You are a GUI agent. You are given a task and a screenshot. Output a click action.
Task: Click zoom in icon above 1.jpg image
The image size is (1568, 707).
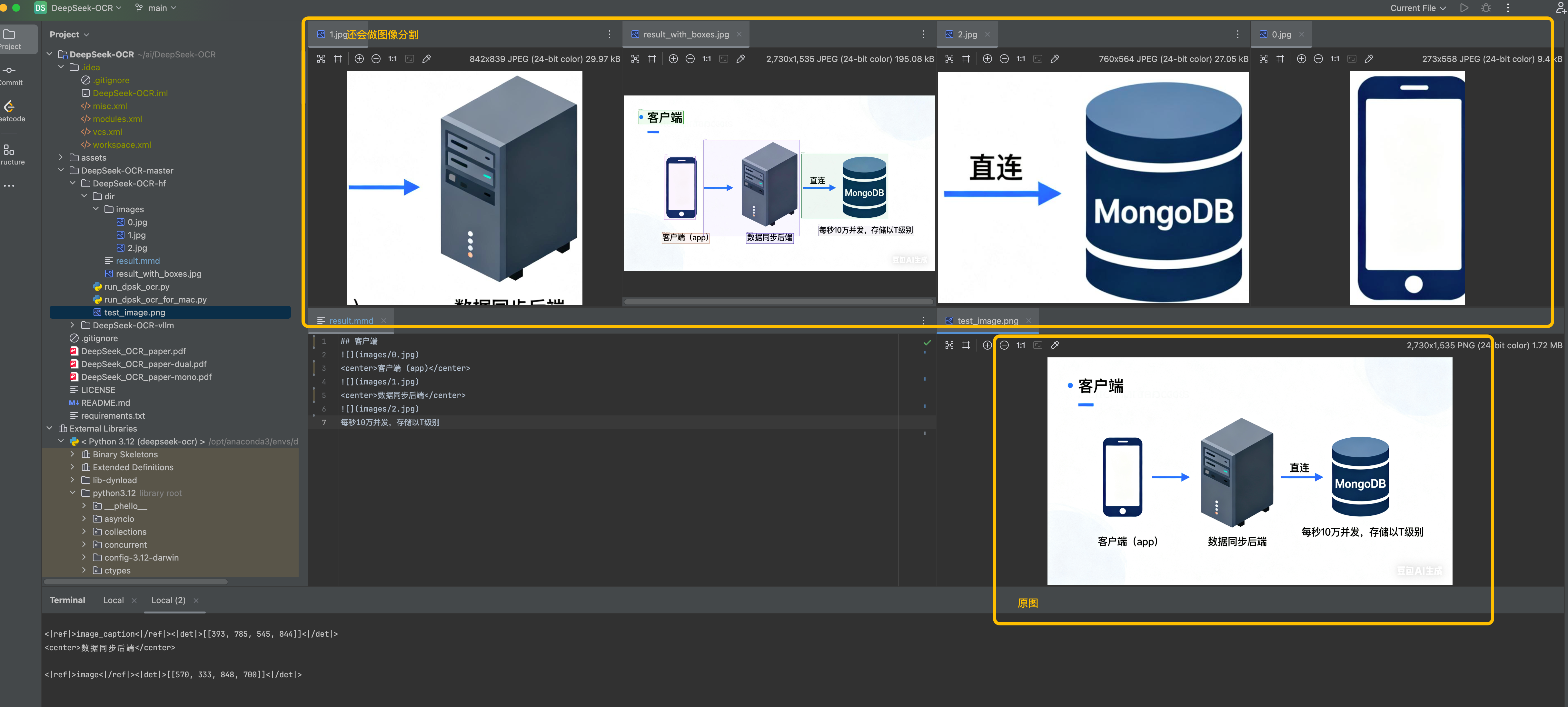pos(359,59)
